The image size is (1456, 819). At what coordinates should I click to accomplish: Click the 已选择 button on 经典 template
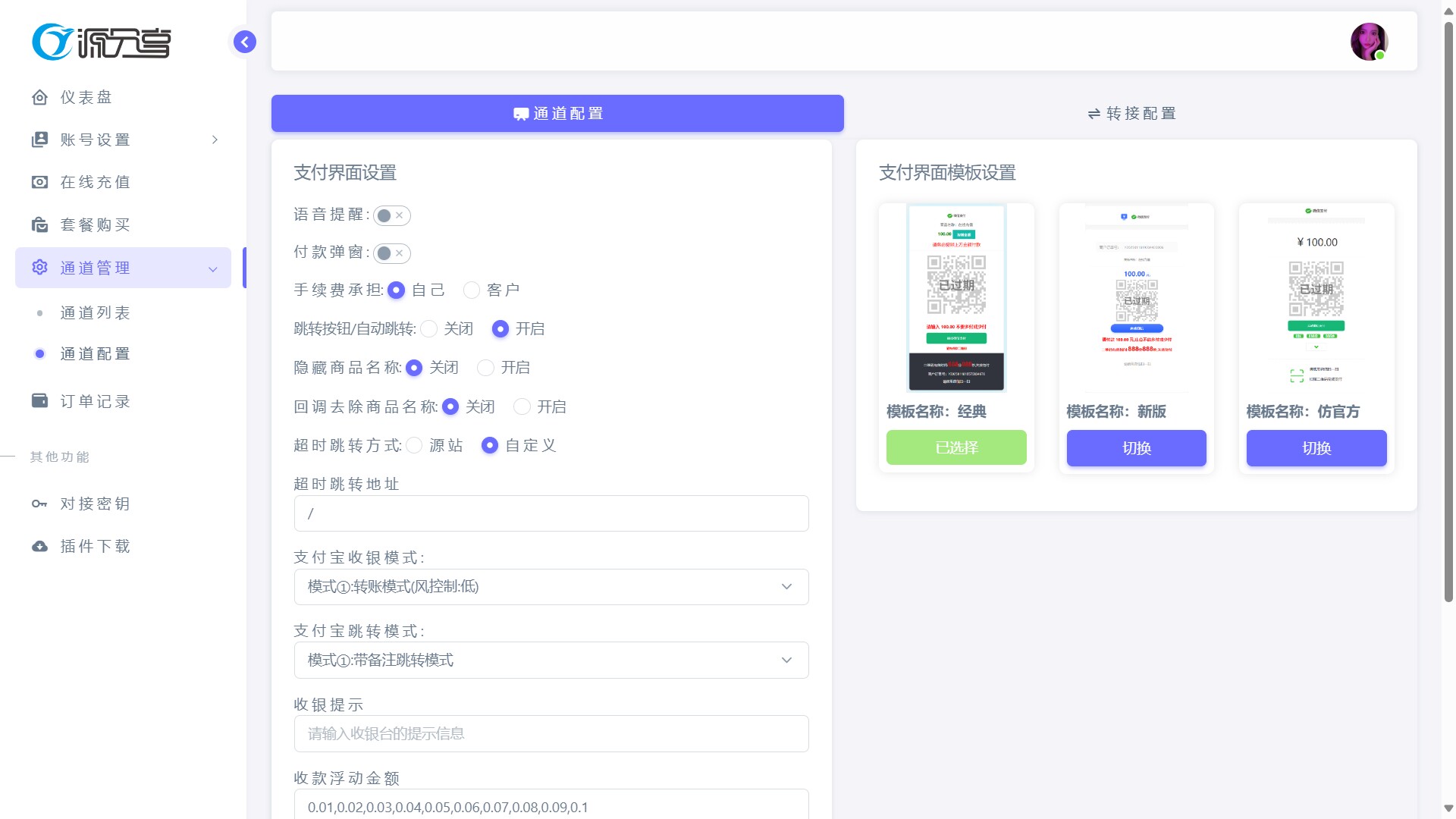coord(956,447)
